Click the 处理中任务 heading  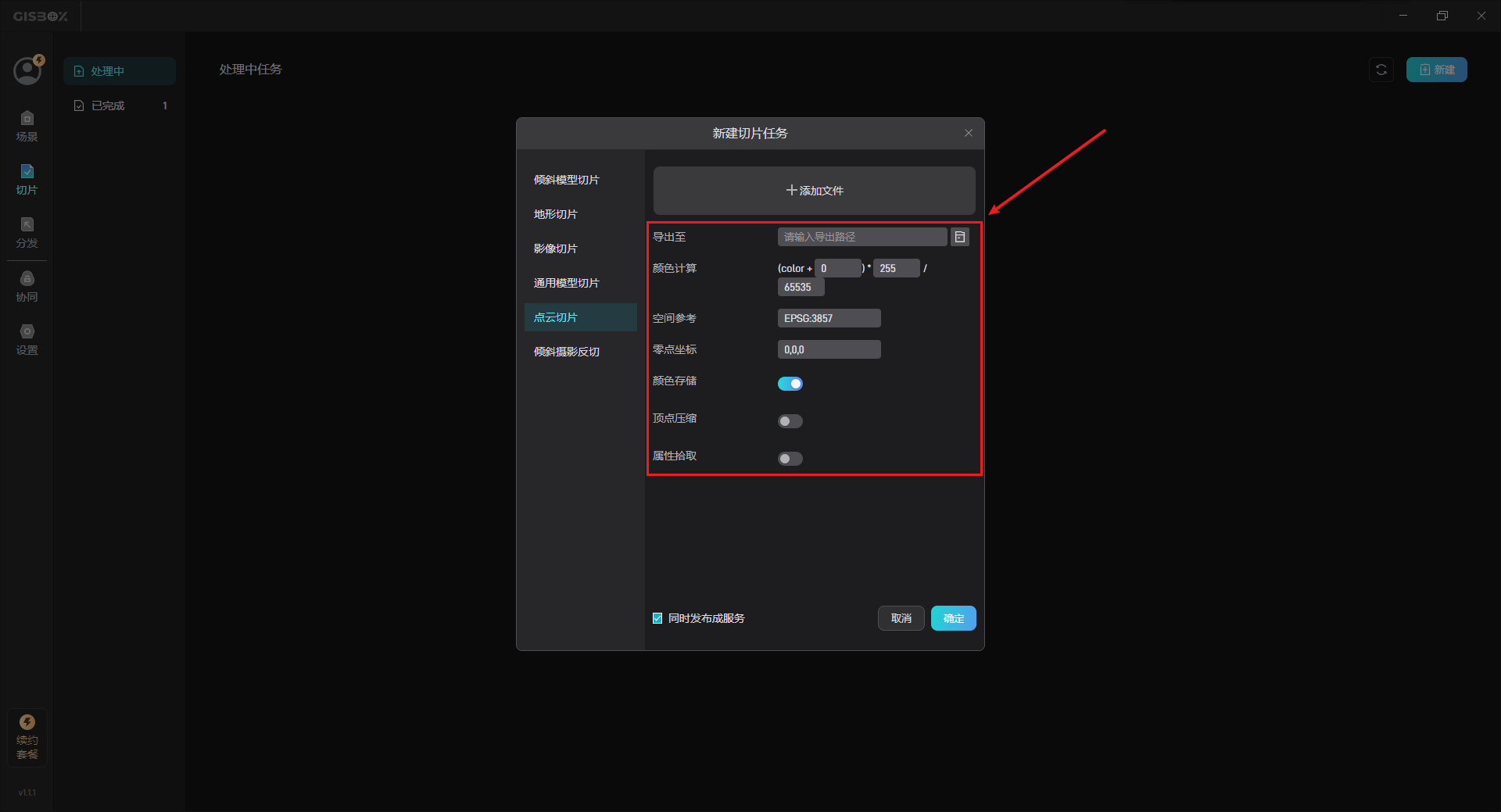pos(250,70)
